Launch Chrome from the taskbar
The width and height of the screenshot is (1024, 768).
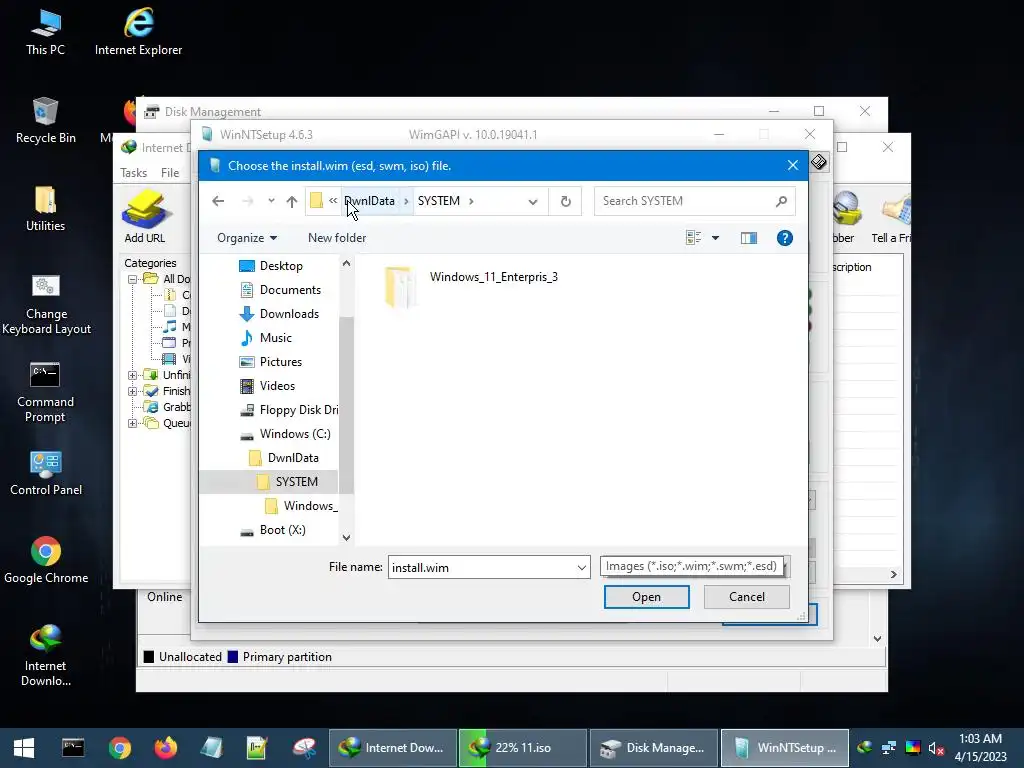[x=120, y=748]
